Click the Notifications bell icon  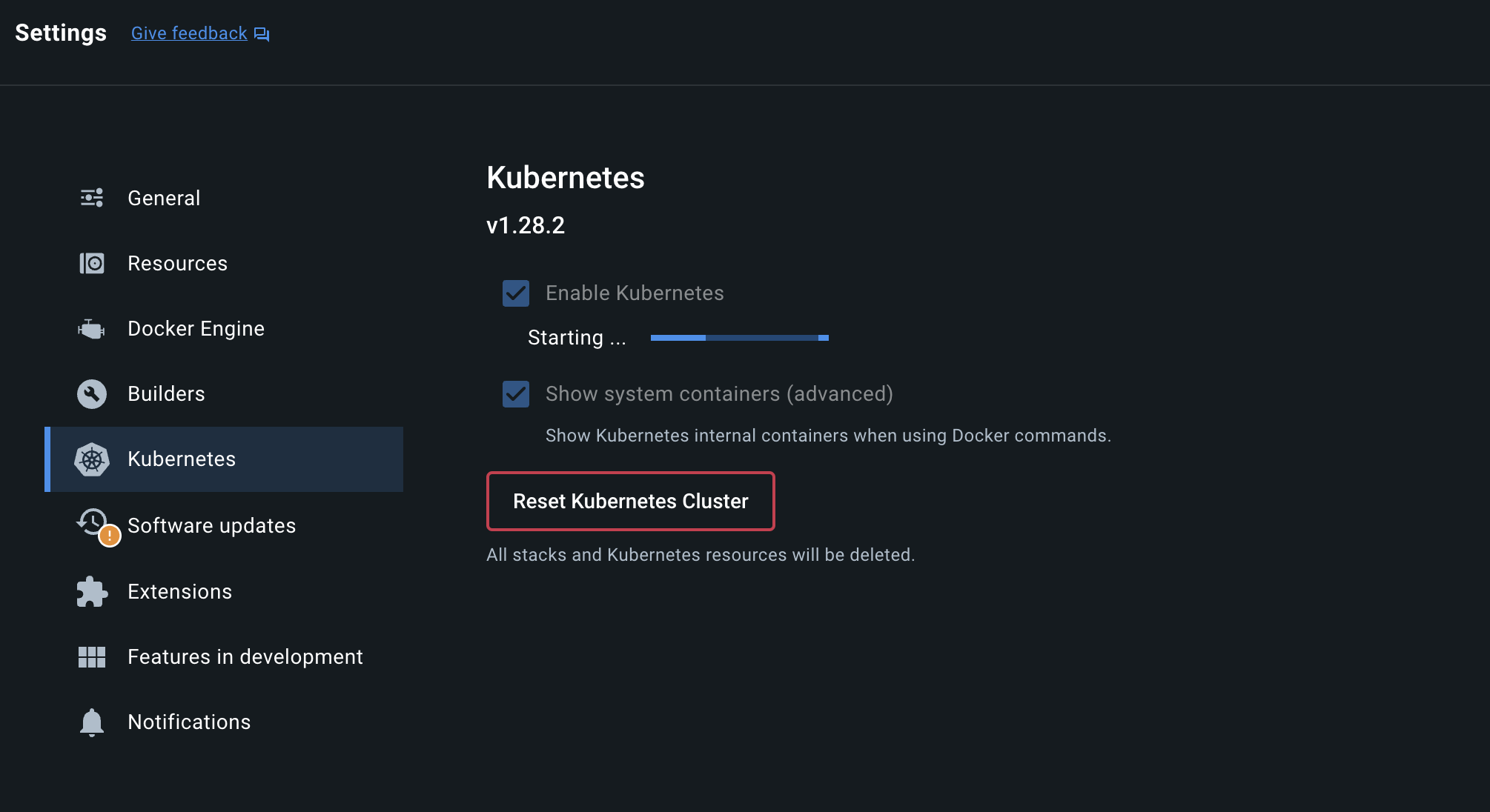point(91,721)
